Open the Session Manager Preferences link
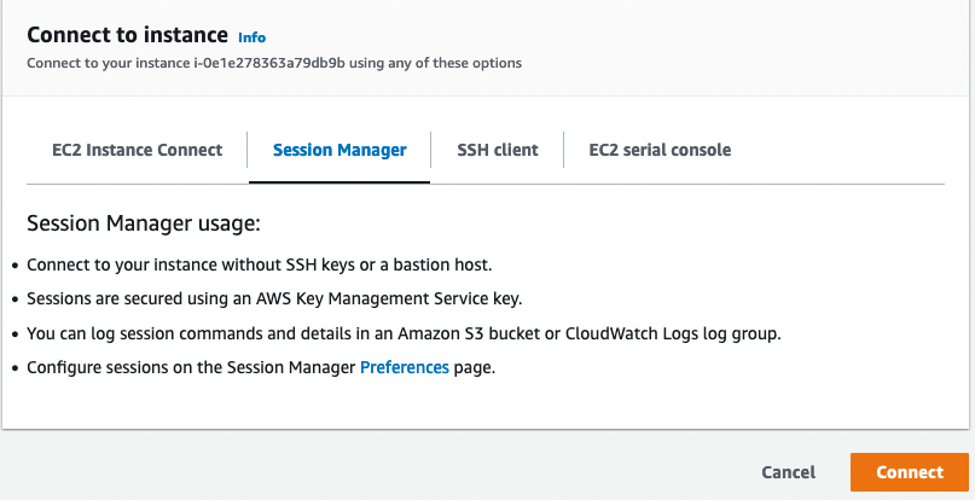The width and height of the screenshot is (977, 502). (404, 367)
